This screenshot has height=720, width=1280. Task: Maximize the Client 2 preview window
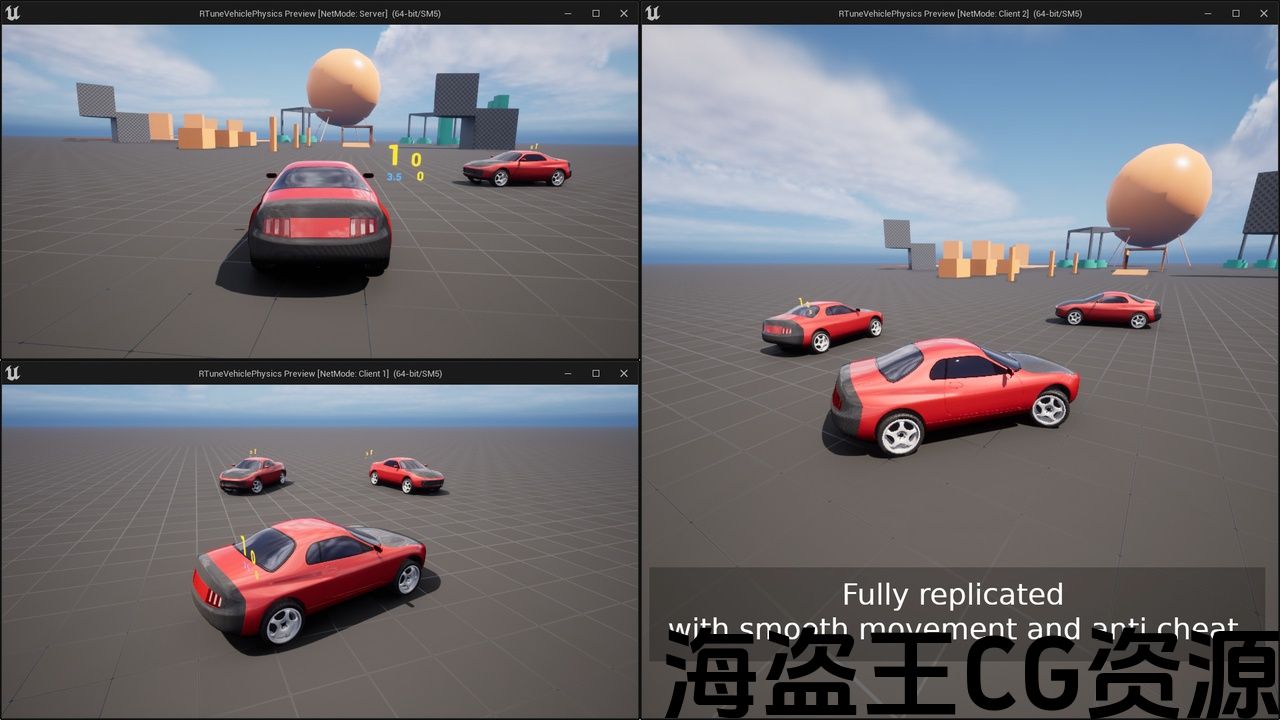[1236, 13]
